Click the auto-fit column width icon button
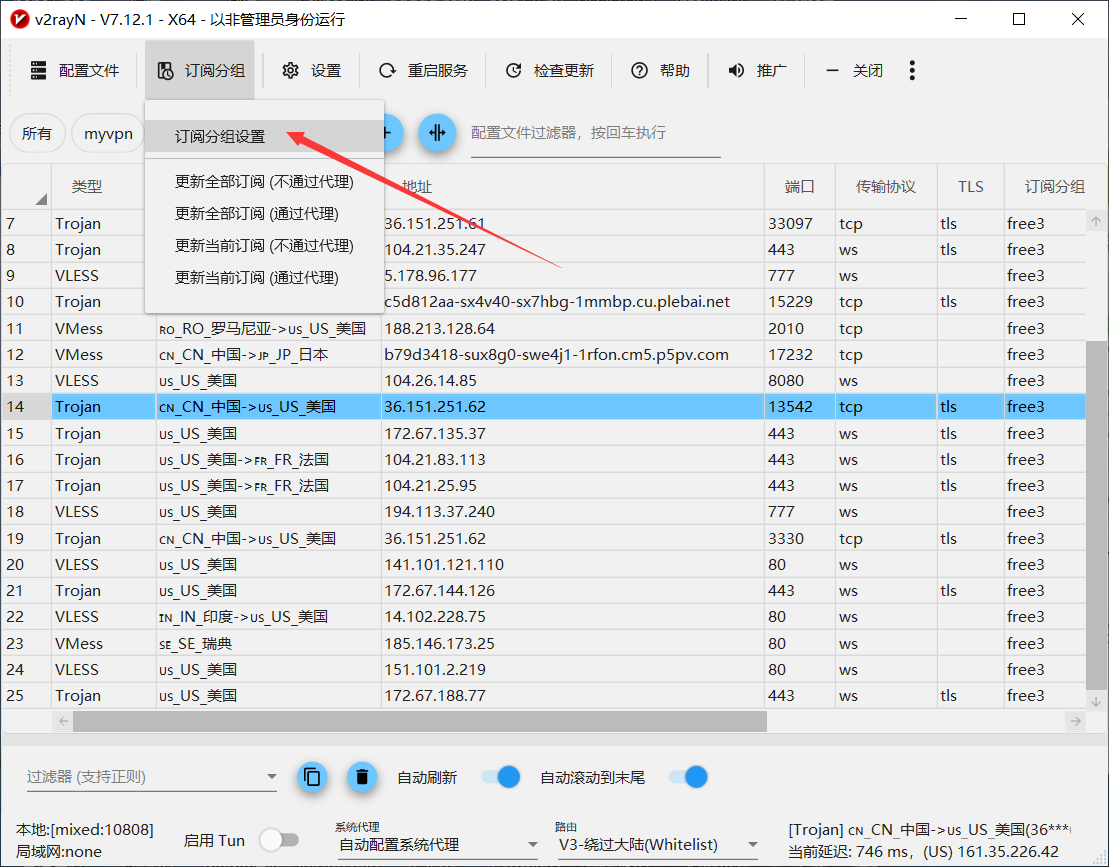Image resolution: width=1109 pixels, height=867 pixels. click(x=437, y=133)
